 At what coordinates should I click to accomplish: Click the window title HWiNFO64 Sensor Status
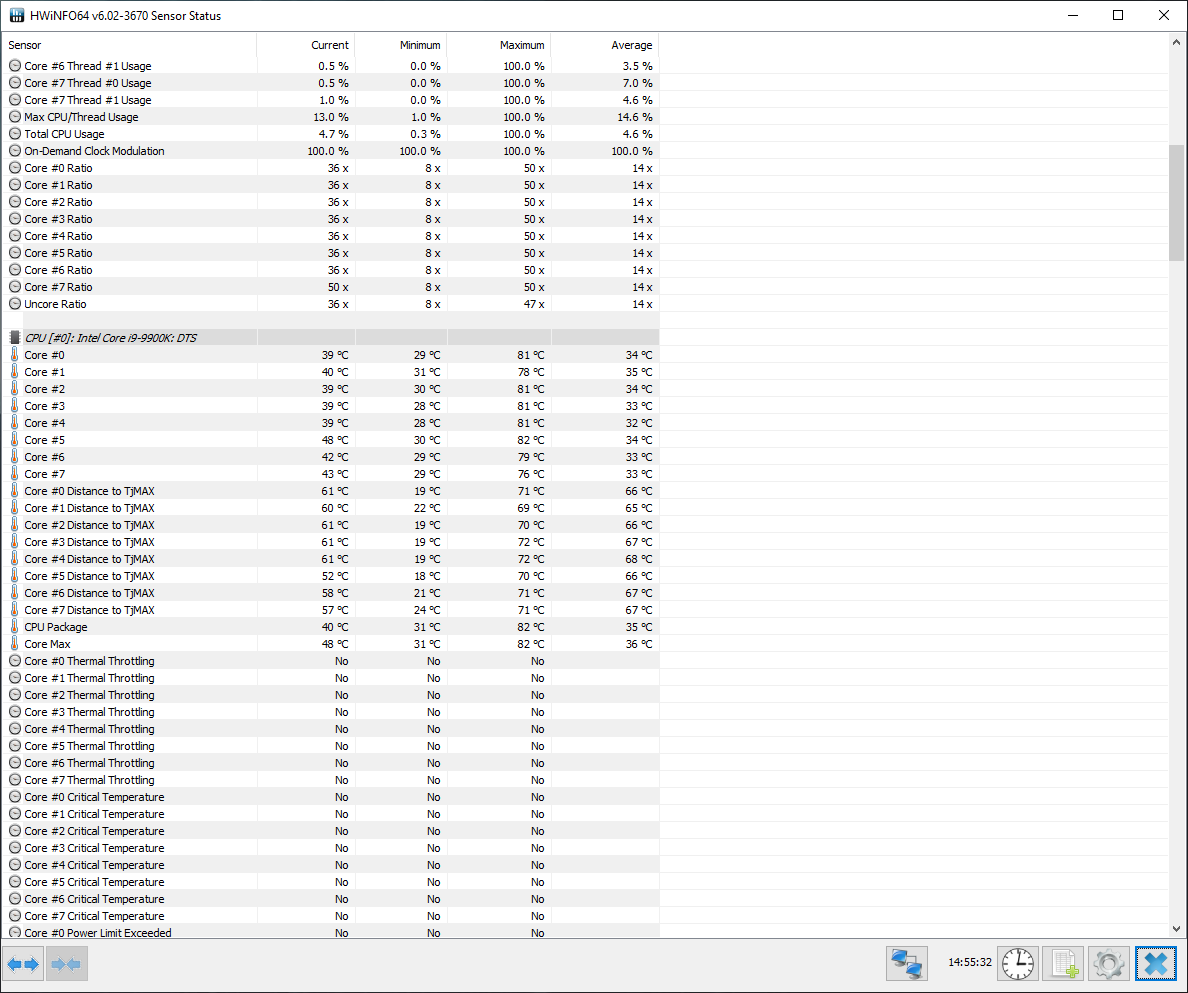click(x=126, y=16)
